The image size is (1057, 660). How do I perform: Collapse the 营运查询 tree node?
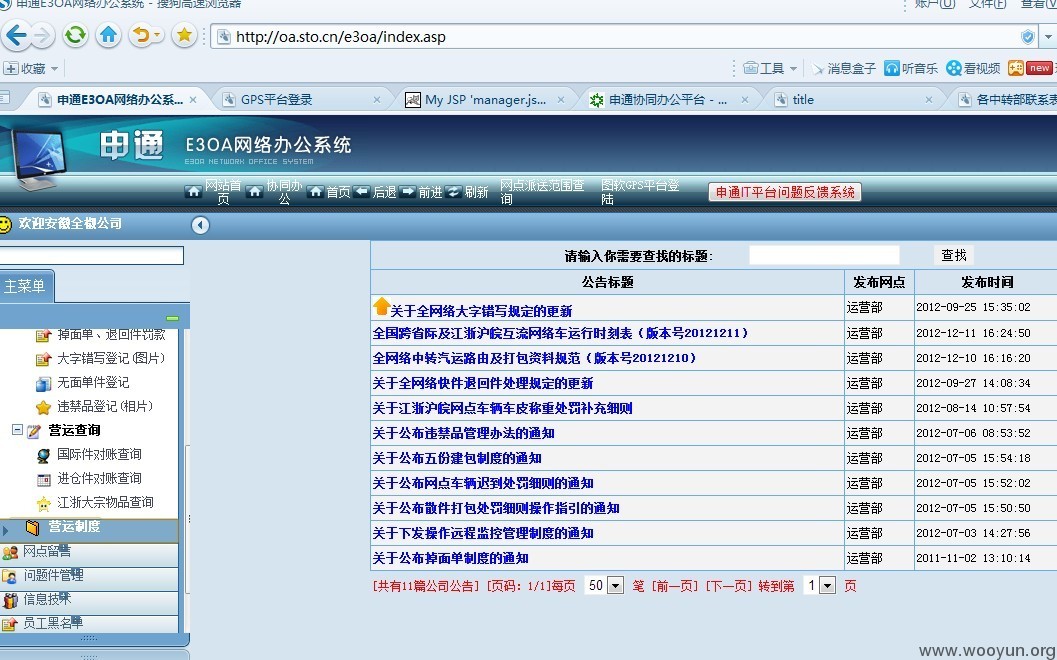pyautogui.click(x=18, y=429)
